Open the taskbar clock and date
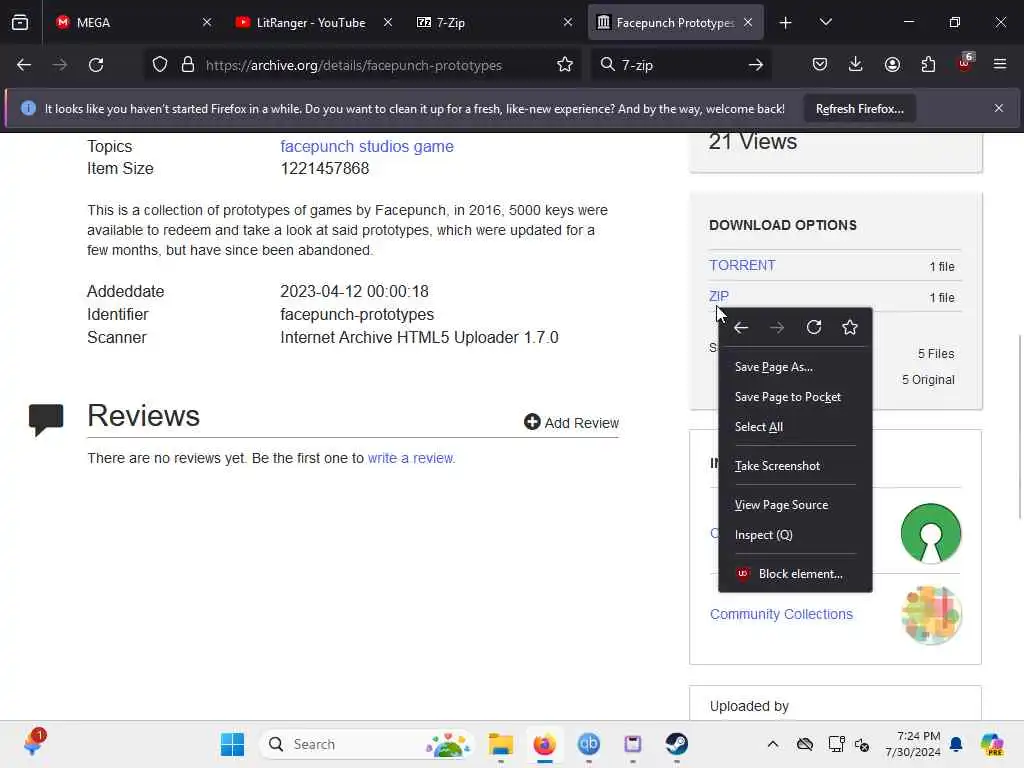This screenshot has height=768, width=1024. 913,744
